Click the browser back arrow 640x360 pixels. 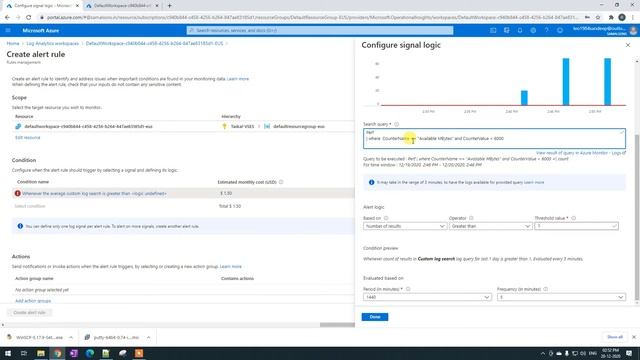[x=7, y=18]
